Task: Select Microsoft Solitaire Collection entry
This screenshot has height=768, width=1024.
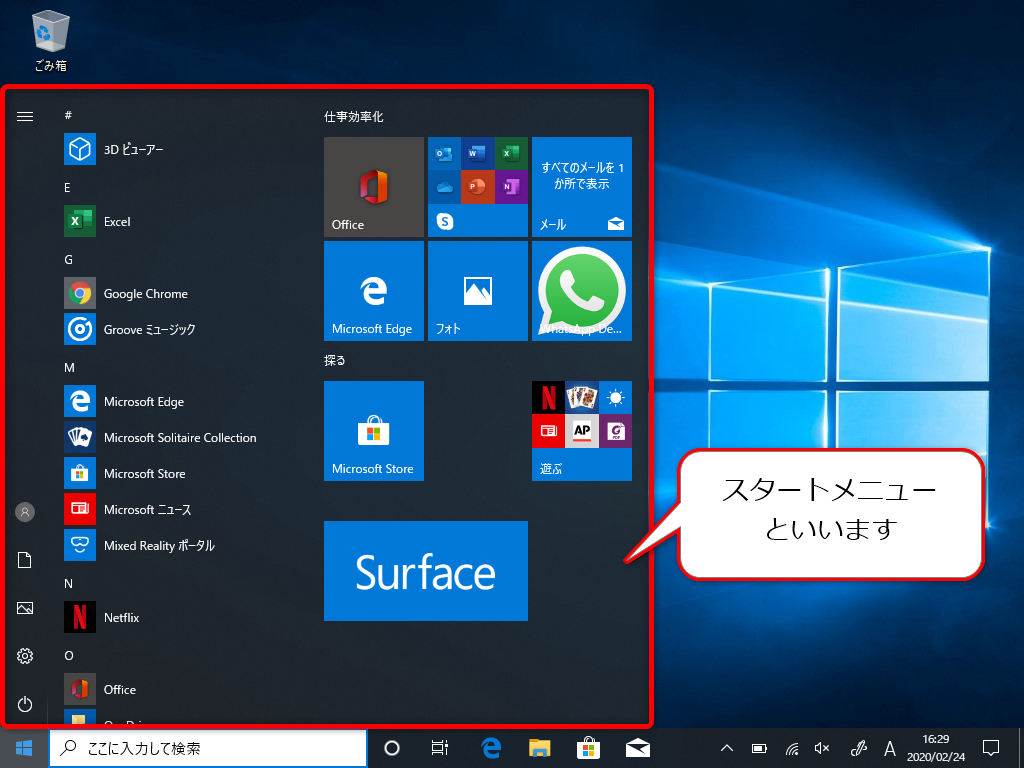Action: pyautogui.click(x=179, y=437)
